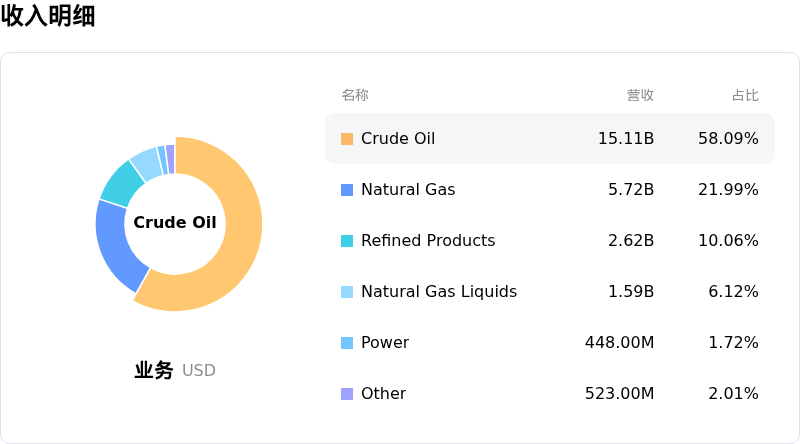The image size is (800, 444).
Task: Select the Natural Gas Liquids row label
Action: 439,292
